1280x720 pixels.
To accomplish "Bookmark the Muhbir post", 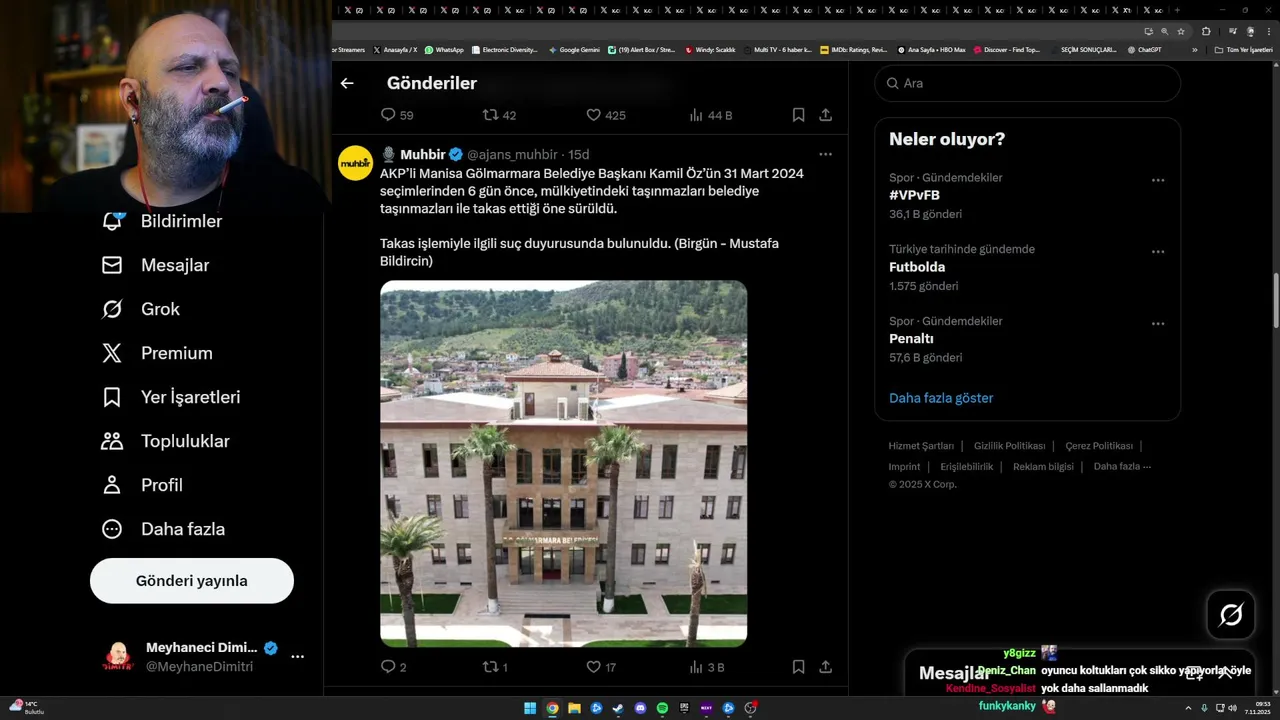I will pos(798,667).
